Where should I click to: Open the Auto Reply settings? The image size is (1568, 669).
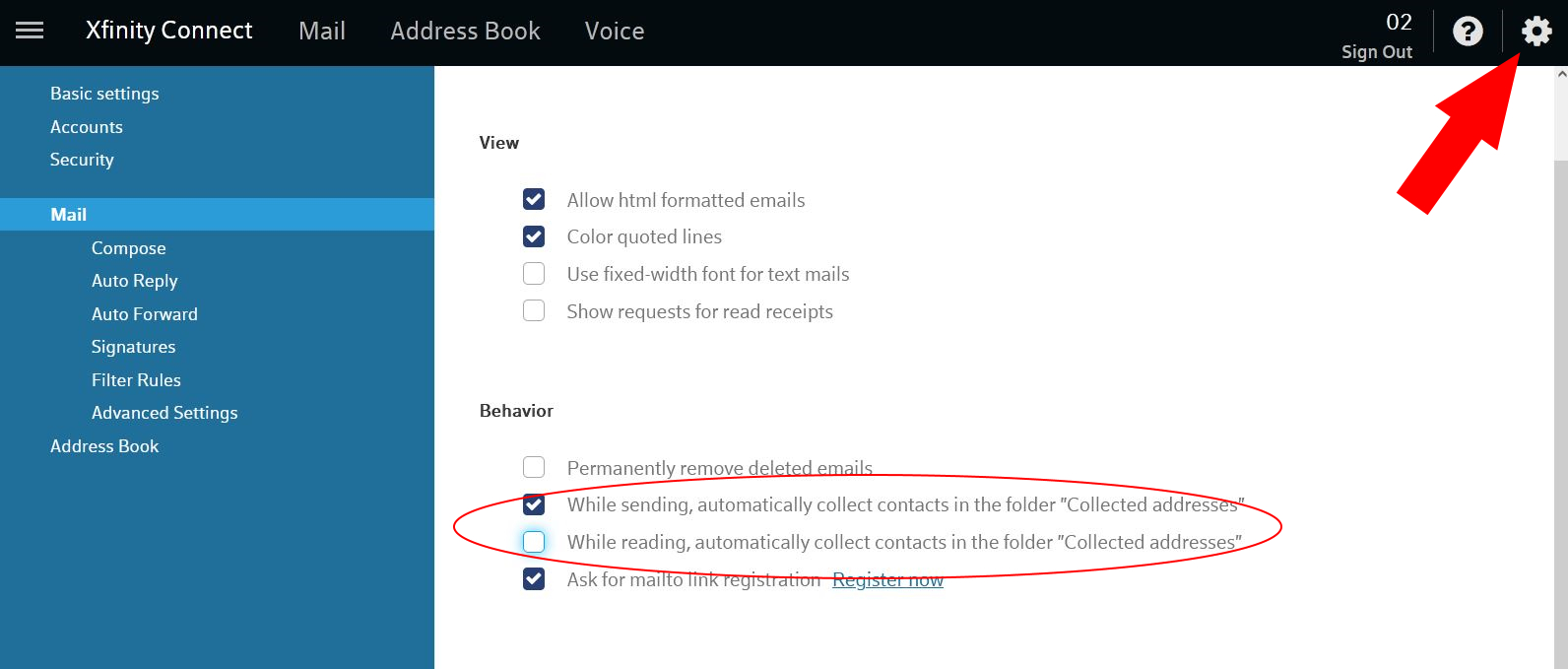134,280
